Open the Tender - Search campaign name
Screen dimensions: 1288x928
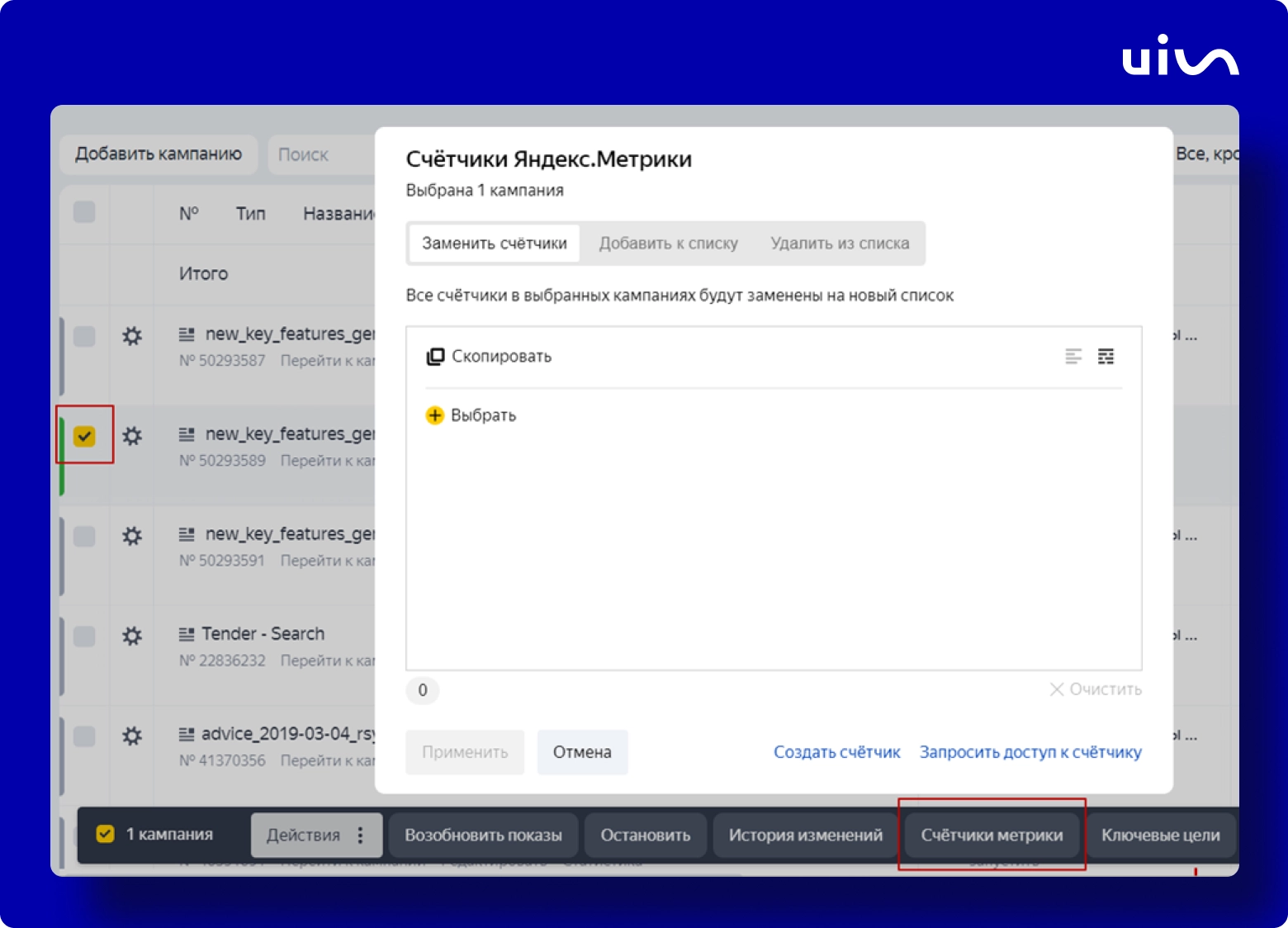tap(263, 634)
